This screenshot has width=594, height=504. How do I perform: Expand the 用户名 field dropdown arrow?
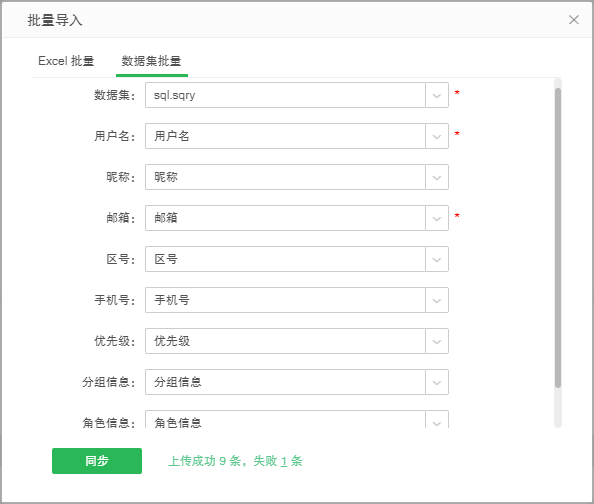tap(437, 136)
